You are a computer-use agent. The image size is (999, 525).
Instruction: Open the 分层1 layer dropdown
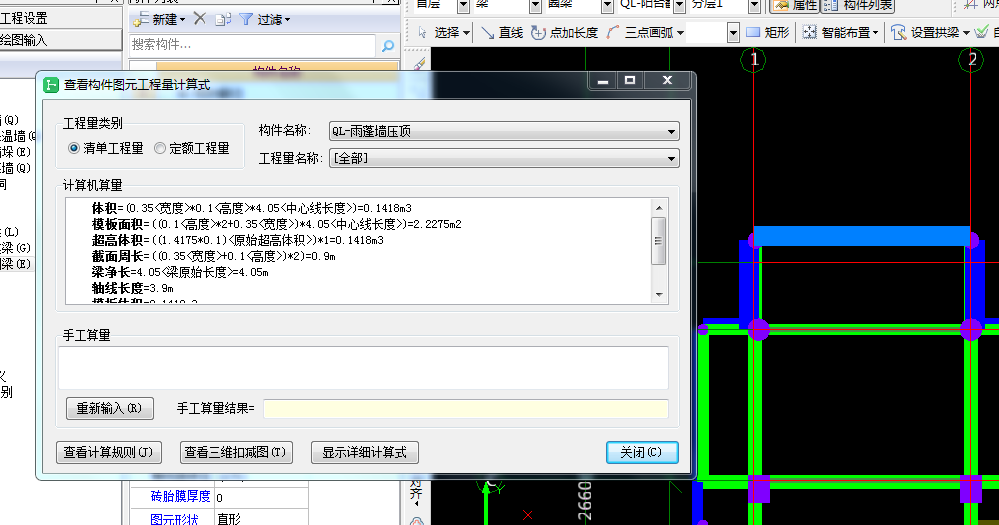tap(754, 6)
